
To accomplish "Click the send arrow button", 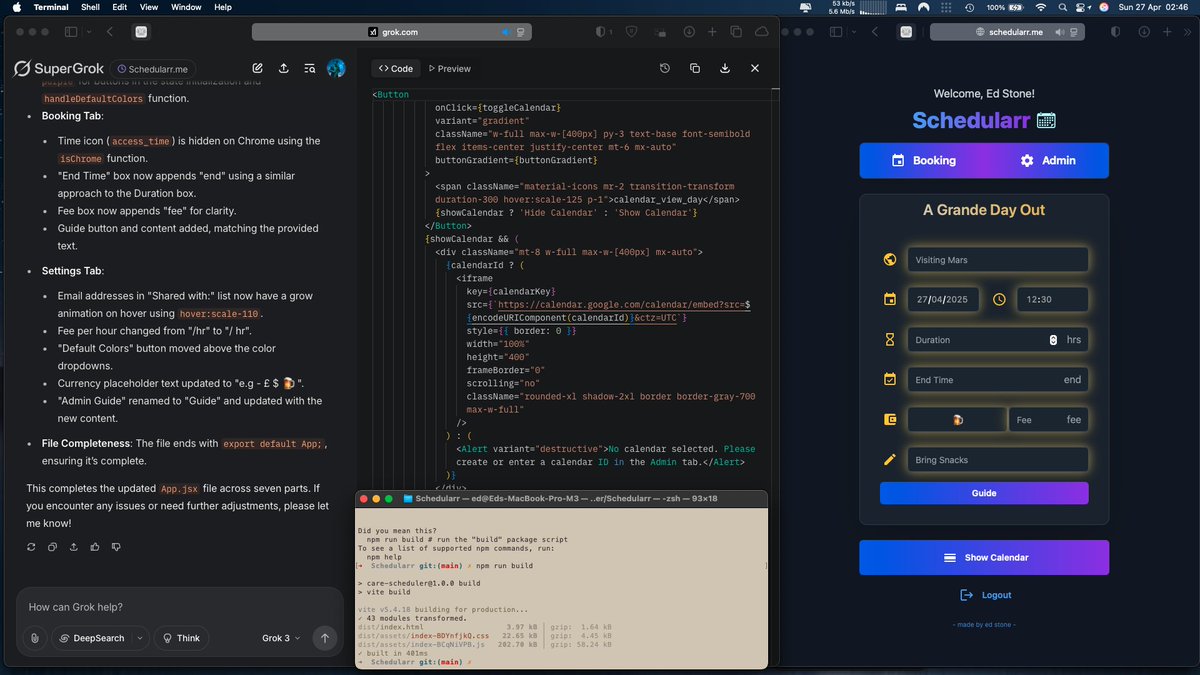I will coord(324,638).
